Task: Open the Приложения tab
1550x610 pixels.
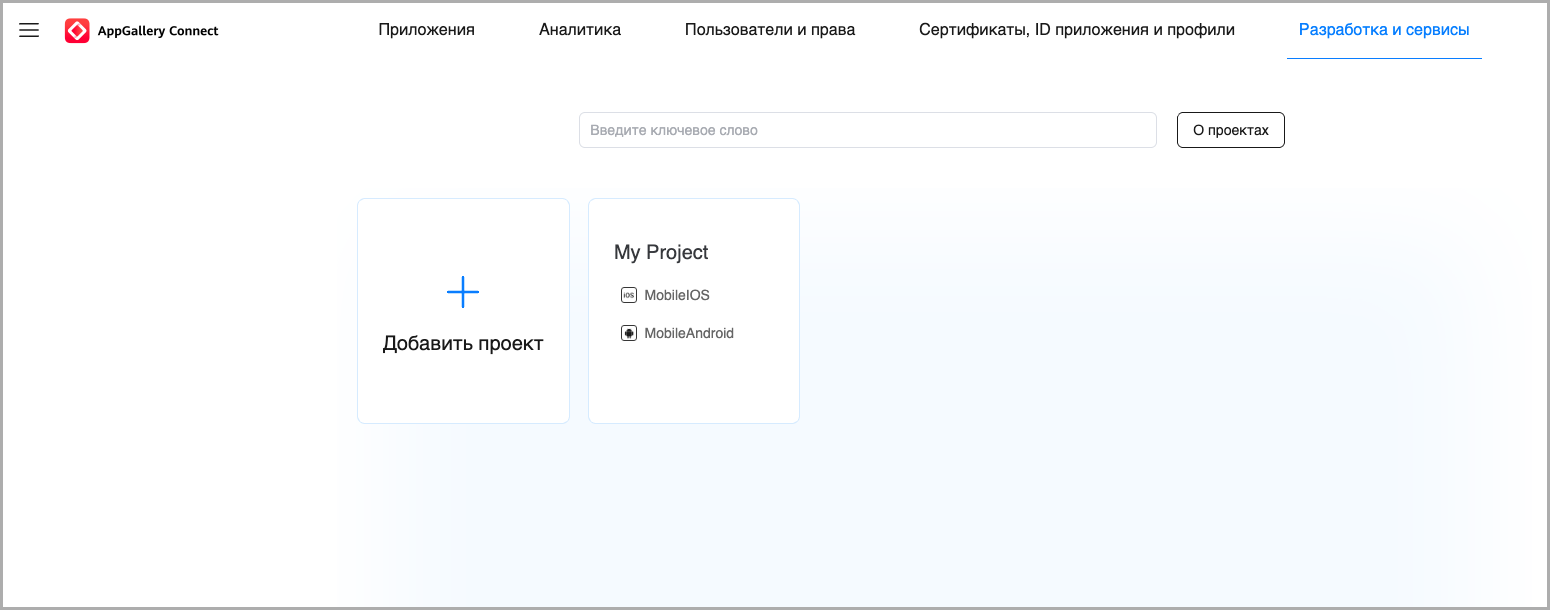Action: point(426,30)
